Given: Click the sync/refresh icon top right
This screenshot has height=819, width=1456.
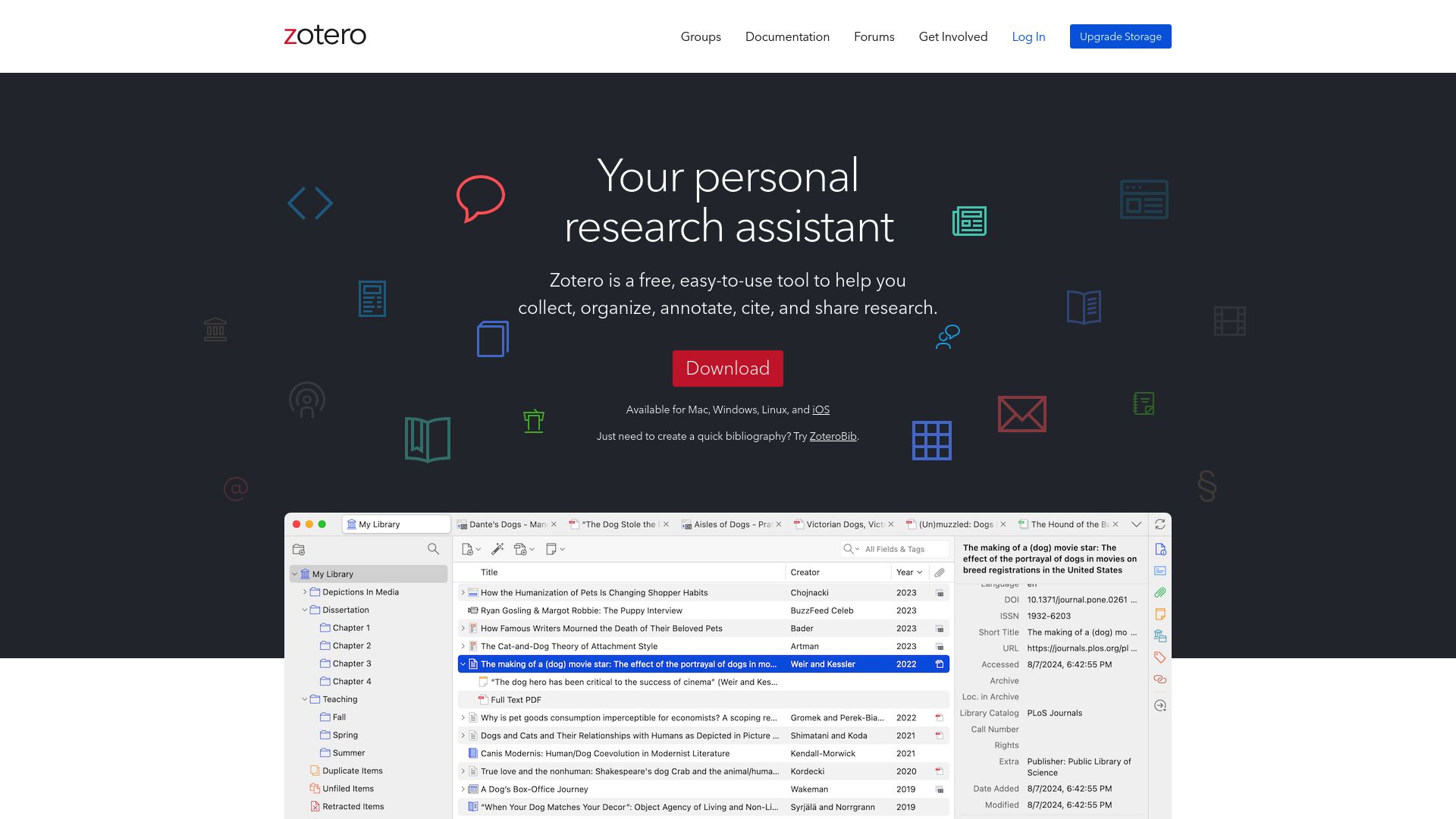Looking at the screenshot, I should [x=1159, y=524].
